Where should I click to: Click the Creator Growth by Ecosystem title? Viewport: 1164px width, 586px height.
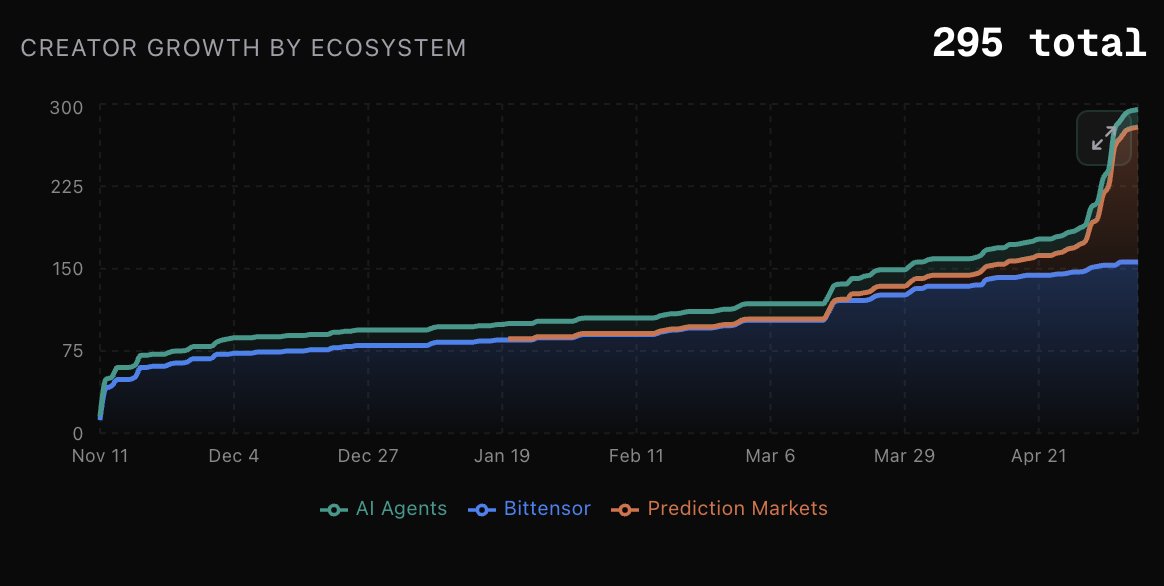point(243,48)
